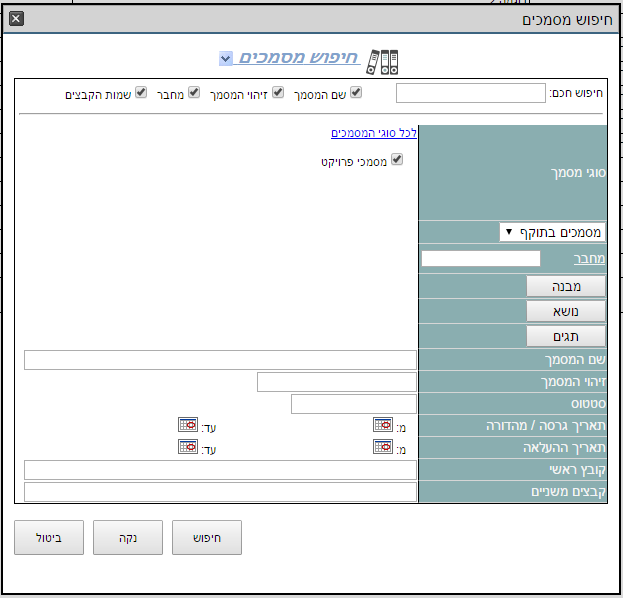Click the נקה clear button
This screenshot has height=598, width=623.
click(128, 537)
